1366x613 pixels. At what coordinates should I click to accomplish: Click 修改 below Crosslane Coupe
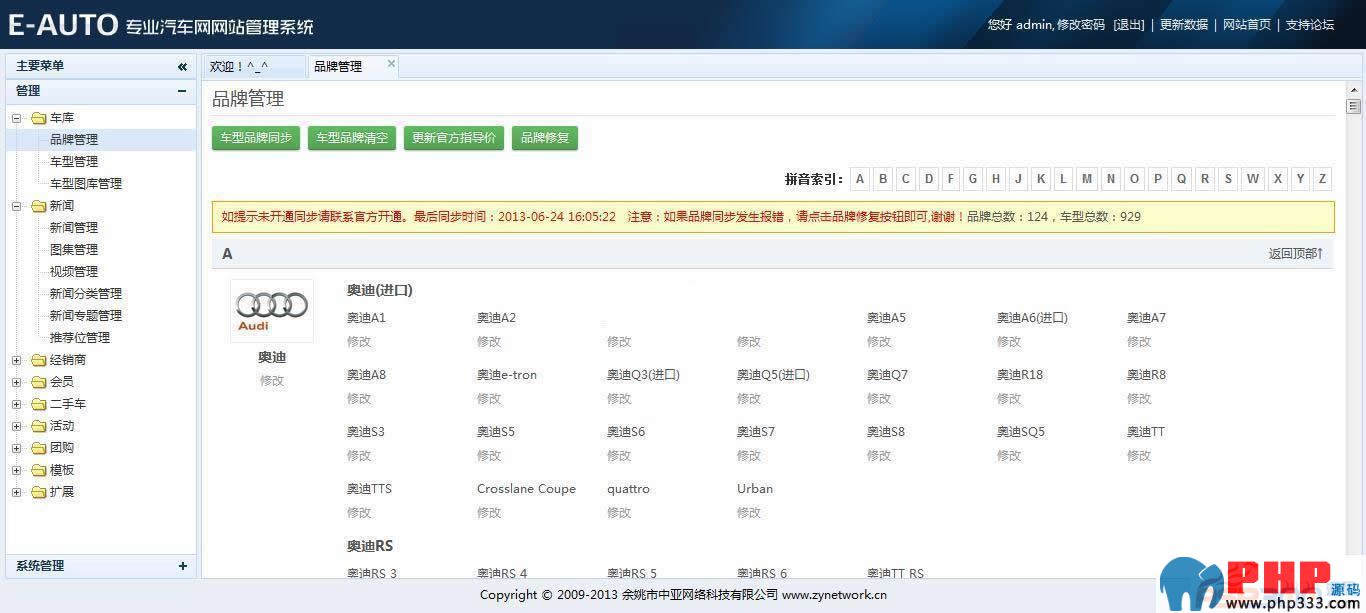[x=489, y=513]
